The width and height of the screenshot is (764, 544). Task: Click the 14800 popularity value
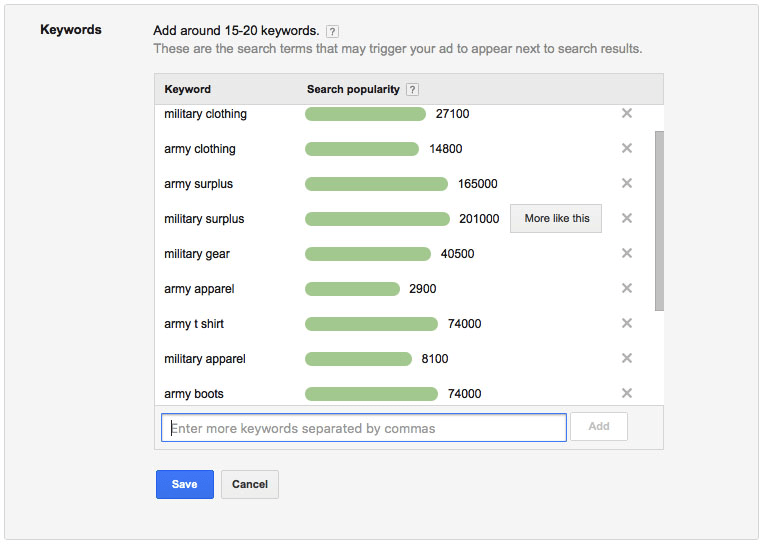445,149
